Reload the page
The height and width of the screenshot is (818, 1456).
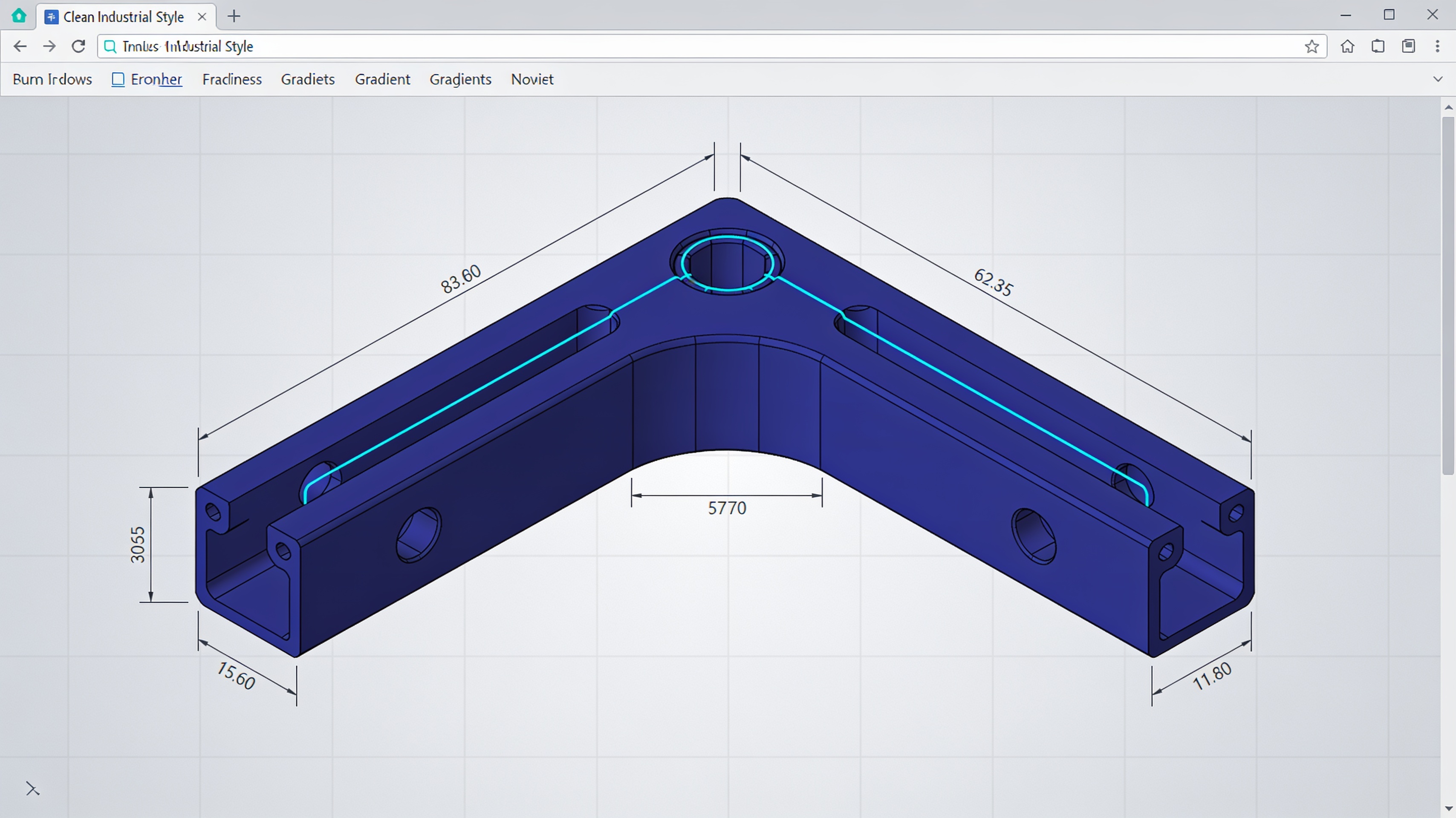point(78,46)
